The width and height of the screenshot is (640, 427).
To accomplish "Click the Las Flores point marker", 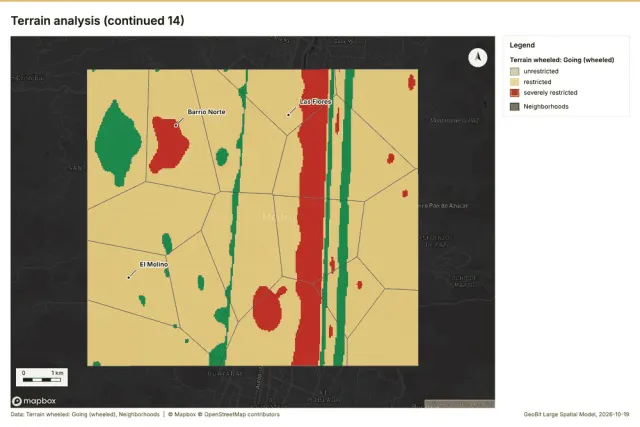I will click(x=288, y=115).
